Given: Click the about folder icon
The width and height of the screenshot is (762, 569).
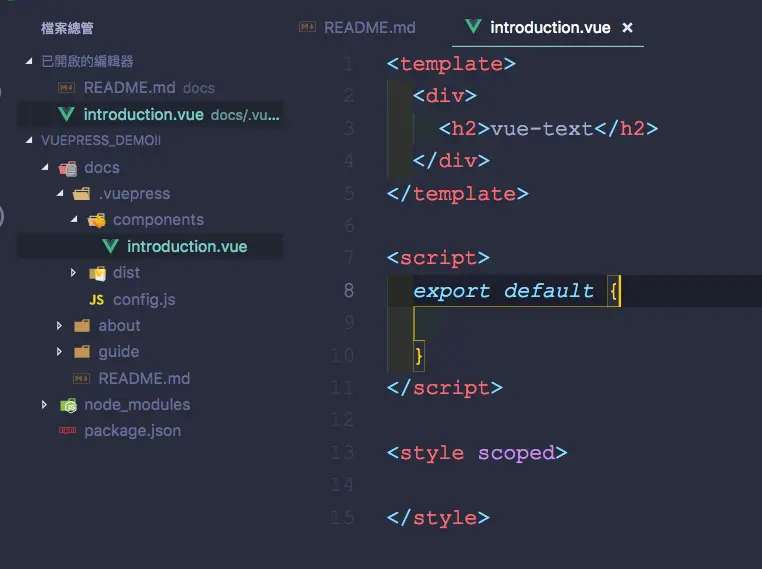Looking at the screenshot, I should [82, 326].
